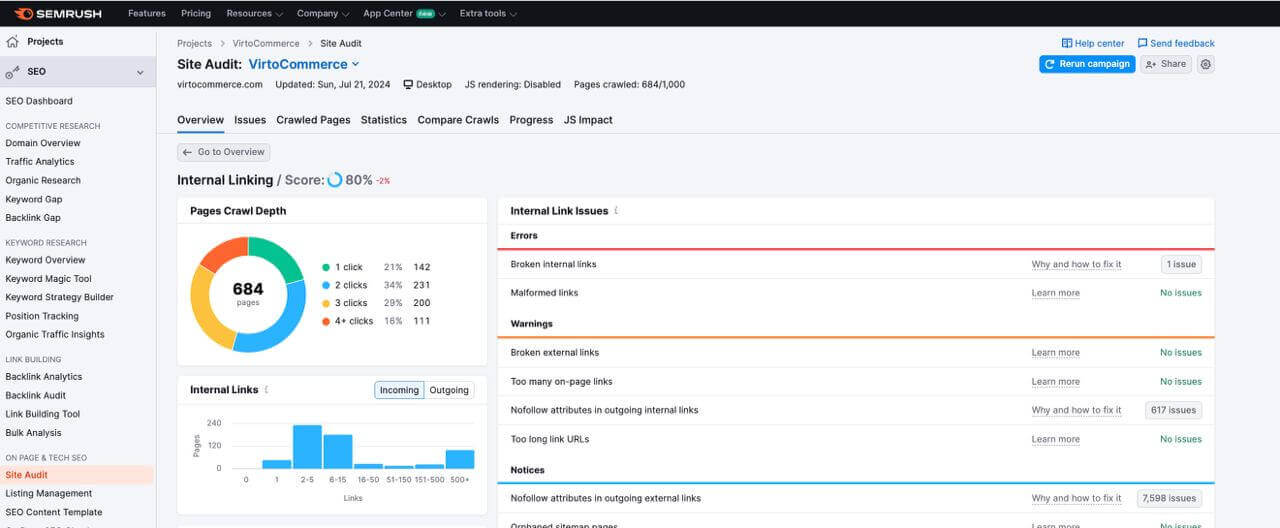Open Traffic Analytics in sidebar

40,162
